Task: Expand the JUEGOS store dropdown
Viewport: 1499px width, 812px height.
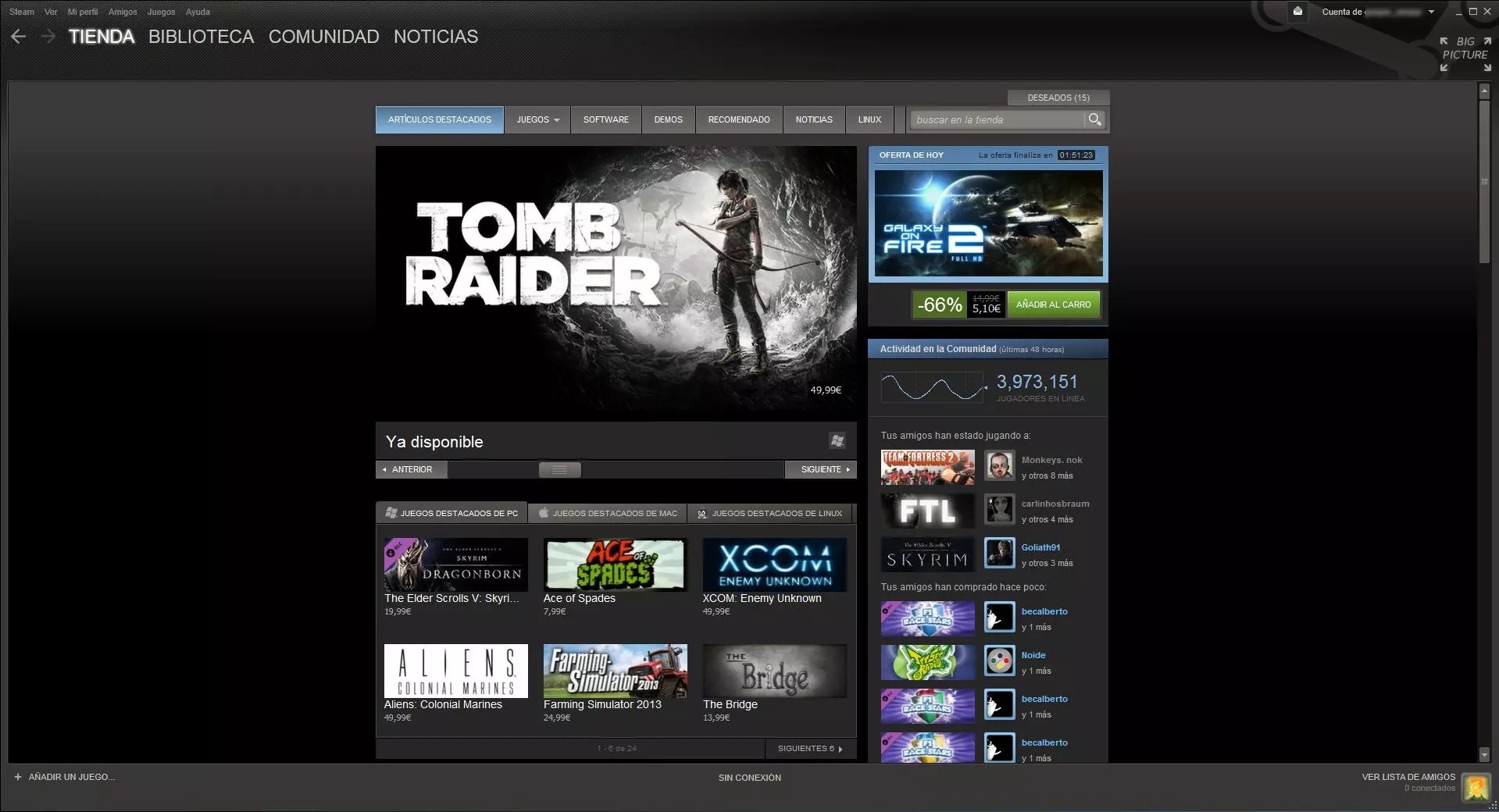Action: [537, 119]
